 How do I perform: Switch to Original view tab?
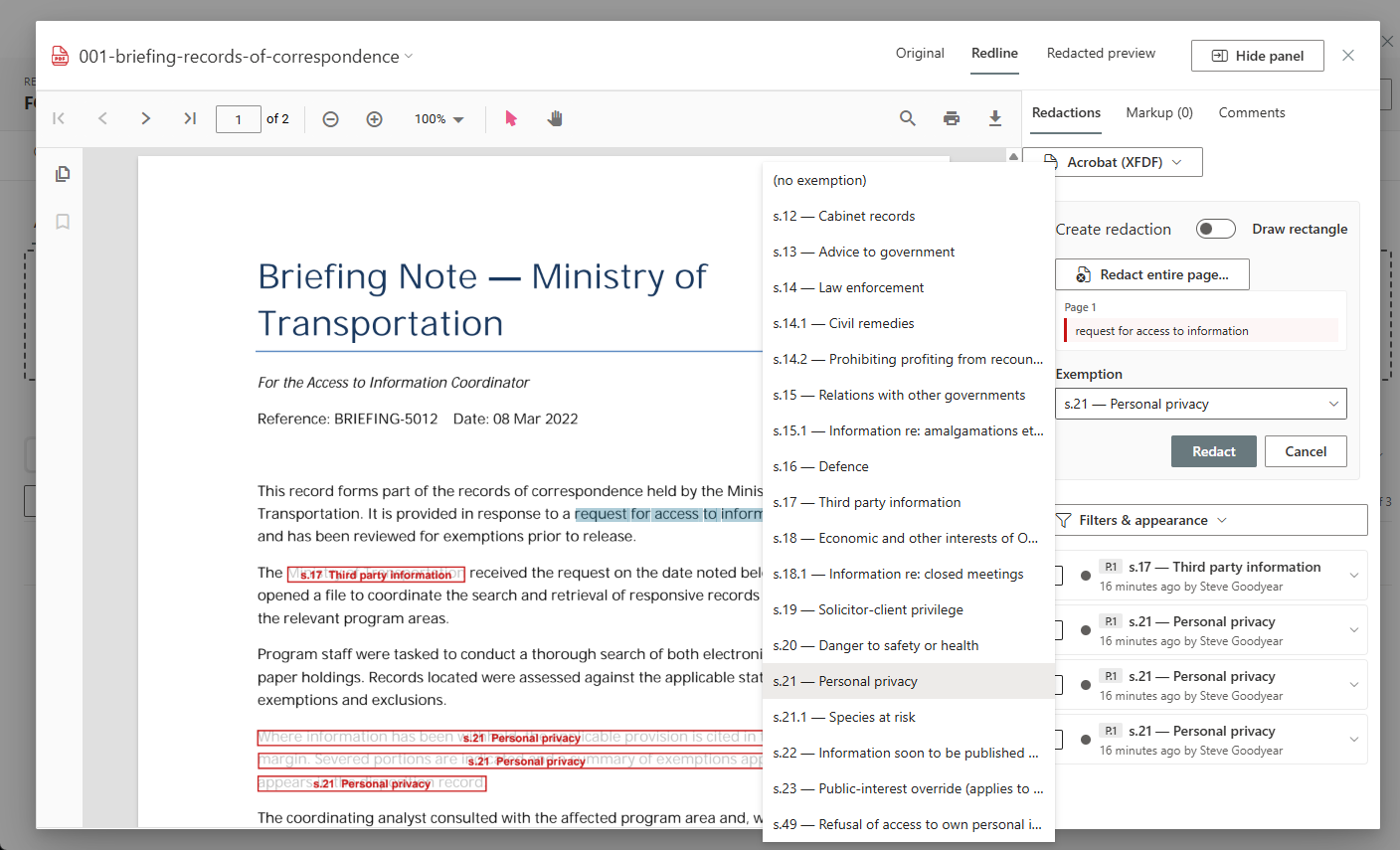920,54
